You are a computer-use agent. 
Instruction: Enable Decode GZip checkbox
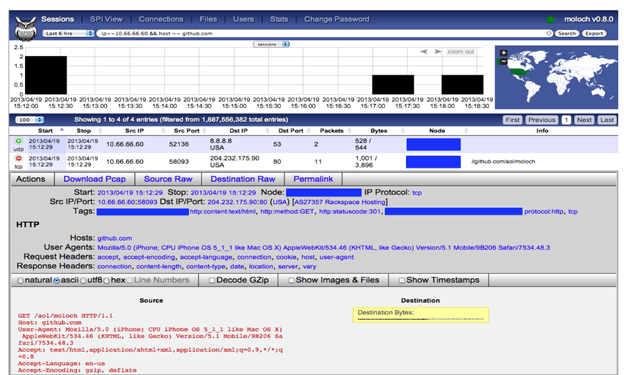pyautogui.click(x=212, y=281)
